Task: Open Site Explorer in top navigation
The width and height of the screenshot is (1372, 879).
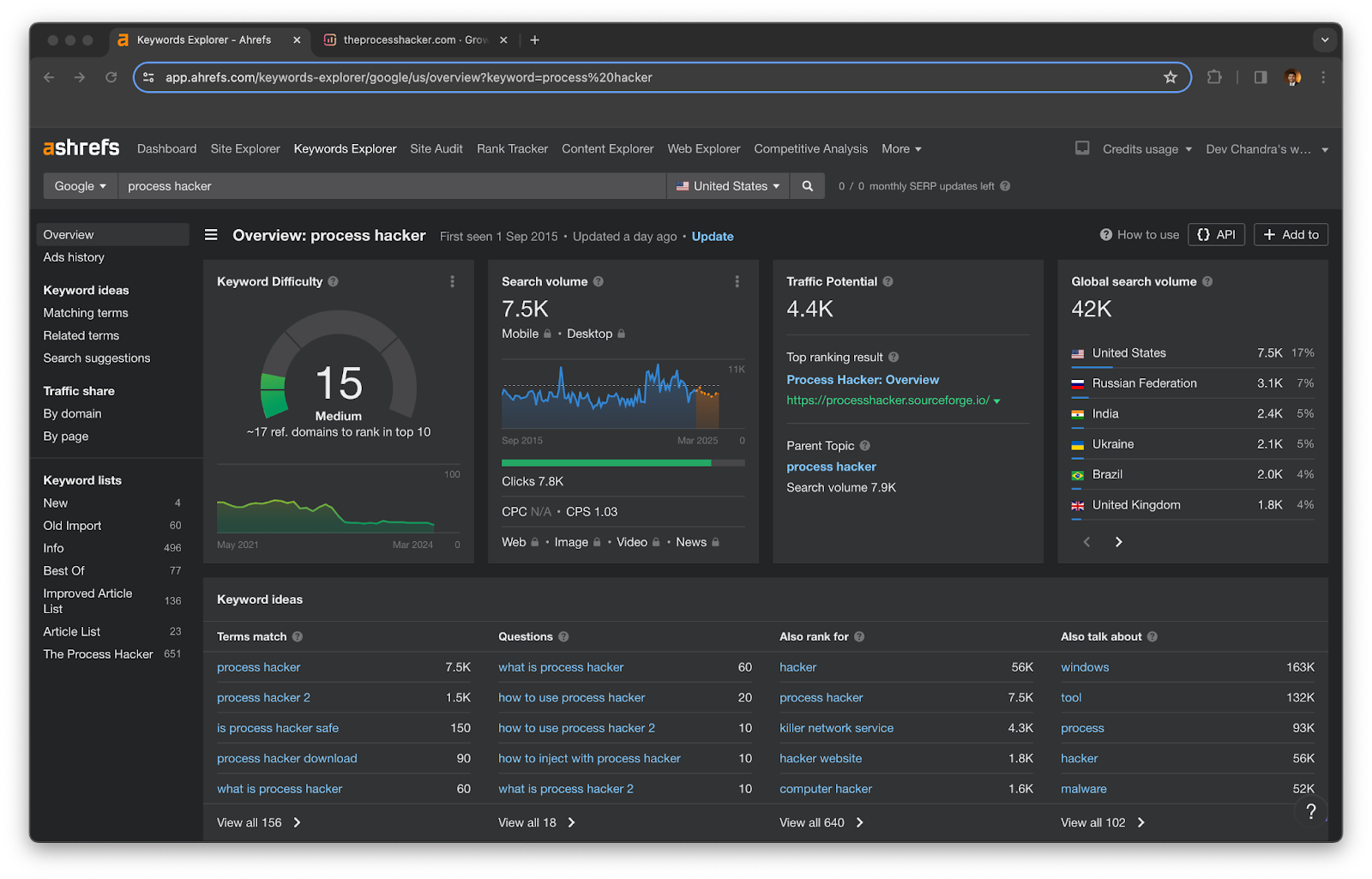Action: (245, 148)
